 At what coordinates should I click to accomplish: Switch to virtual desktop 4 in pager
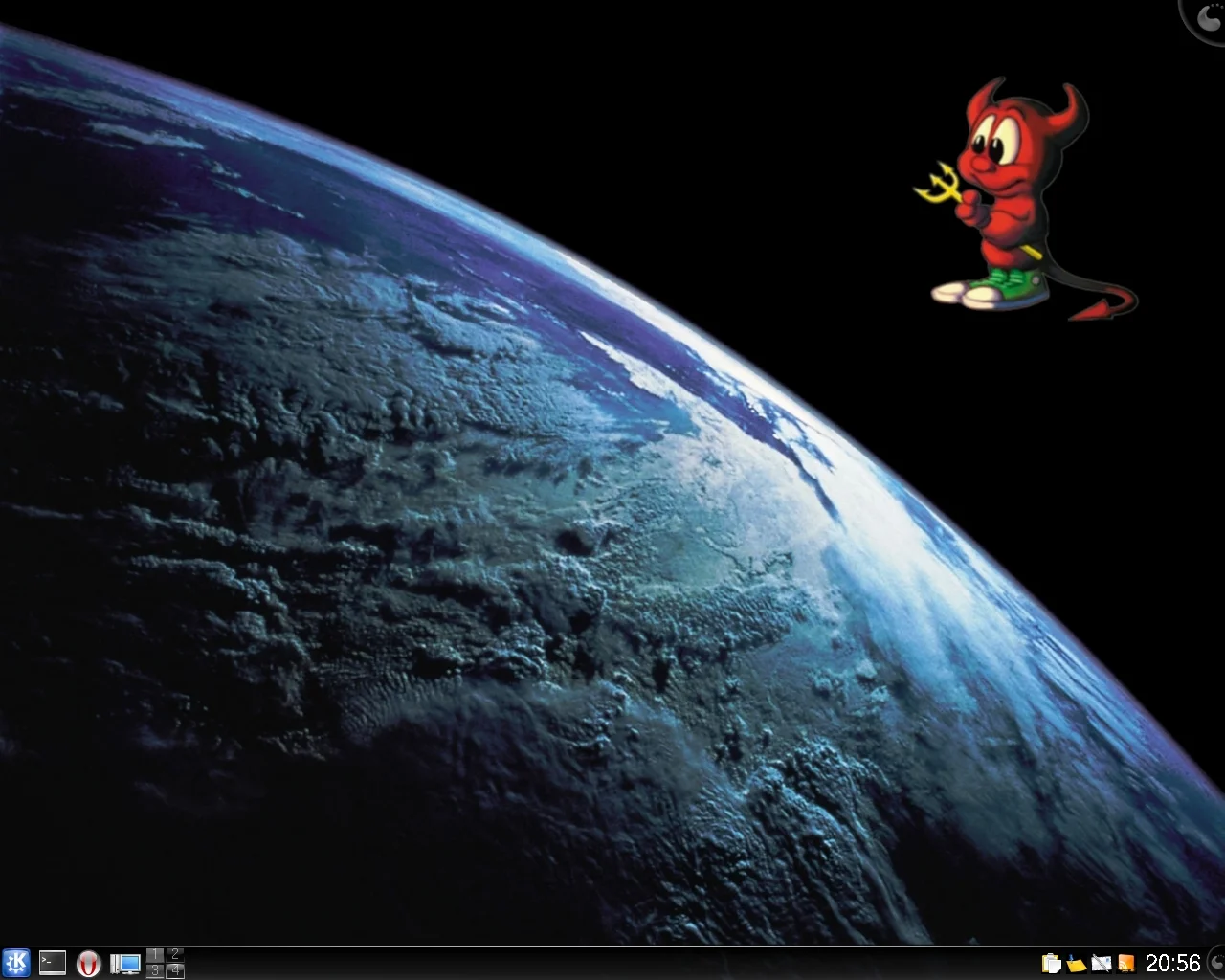pyautogui.click(x=175, y=970)
